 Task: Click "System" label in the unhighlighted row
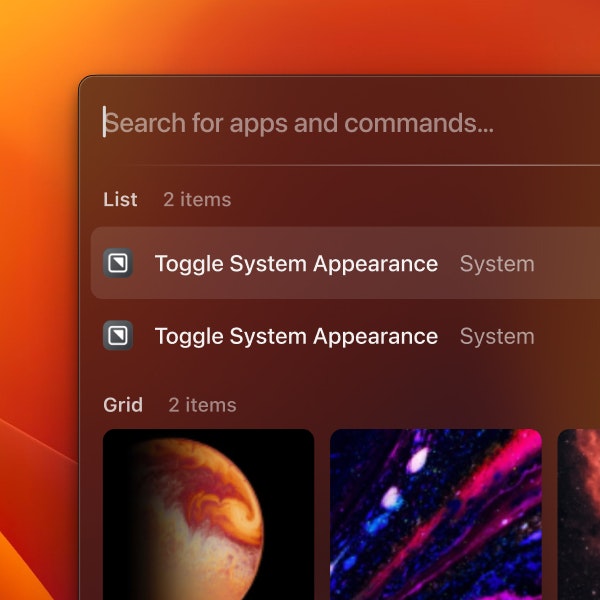(497, 336)
